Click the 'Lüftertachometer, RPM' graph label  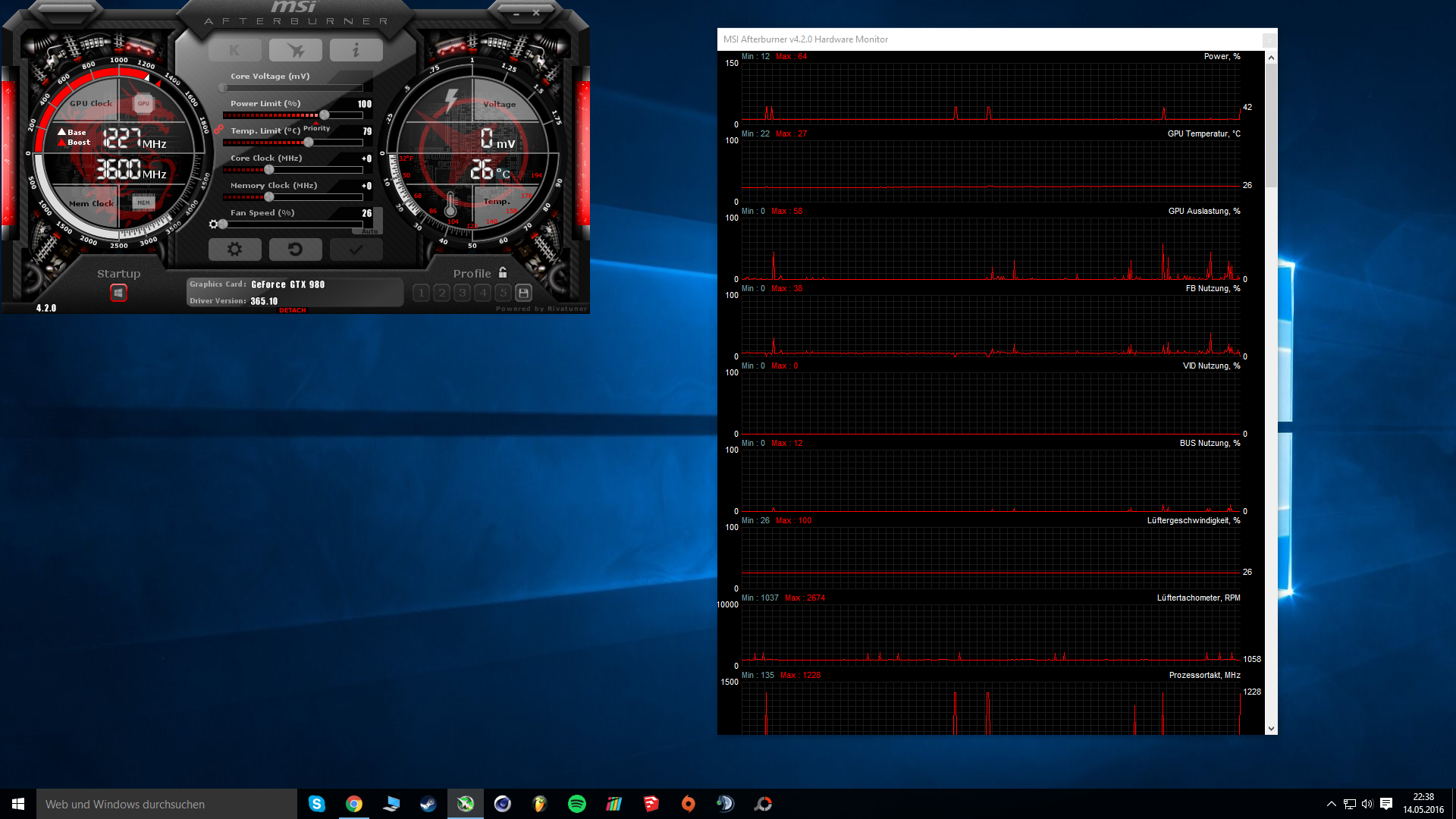(1199, 598)
